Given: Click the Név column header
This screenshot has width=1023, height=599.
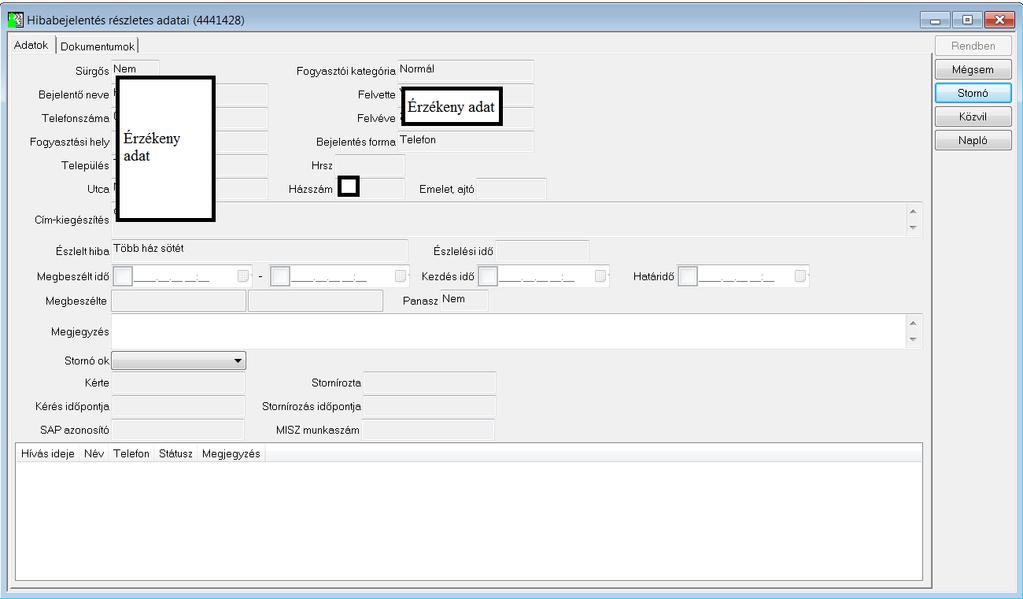Looking at the screenshot, I should point(94,453).
